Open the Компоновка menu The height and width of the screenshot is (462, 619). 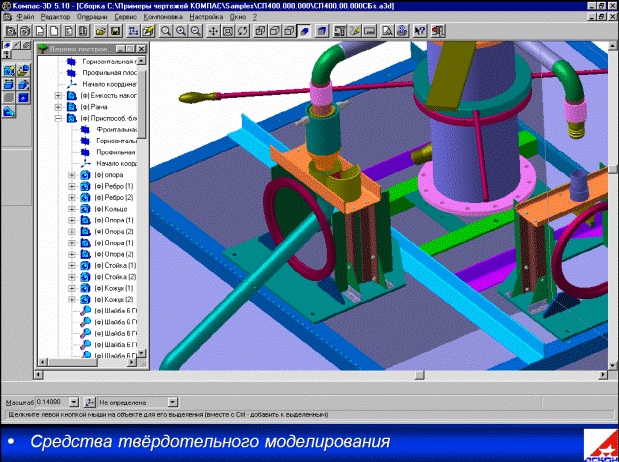coord(163,17)
